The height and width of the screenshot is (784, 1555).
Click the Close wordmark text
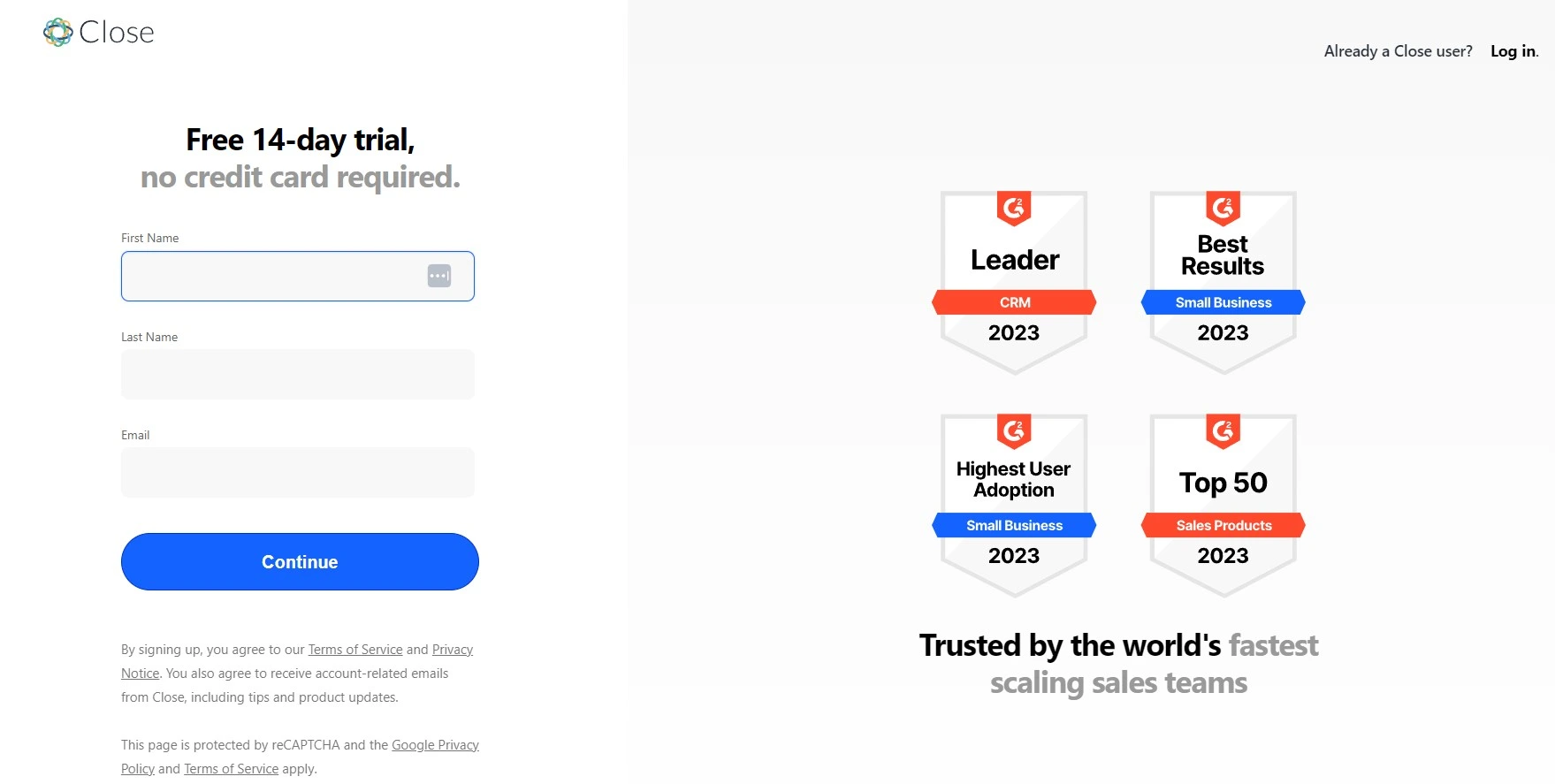(117, 33)
